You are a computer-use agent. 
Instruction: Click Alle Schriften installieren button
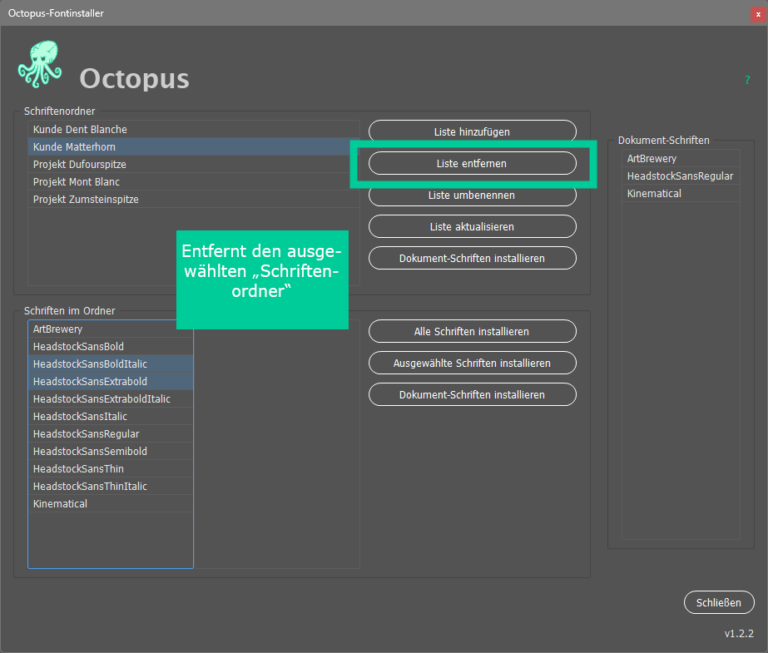pyautogui.click(x=472, y=332)
